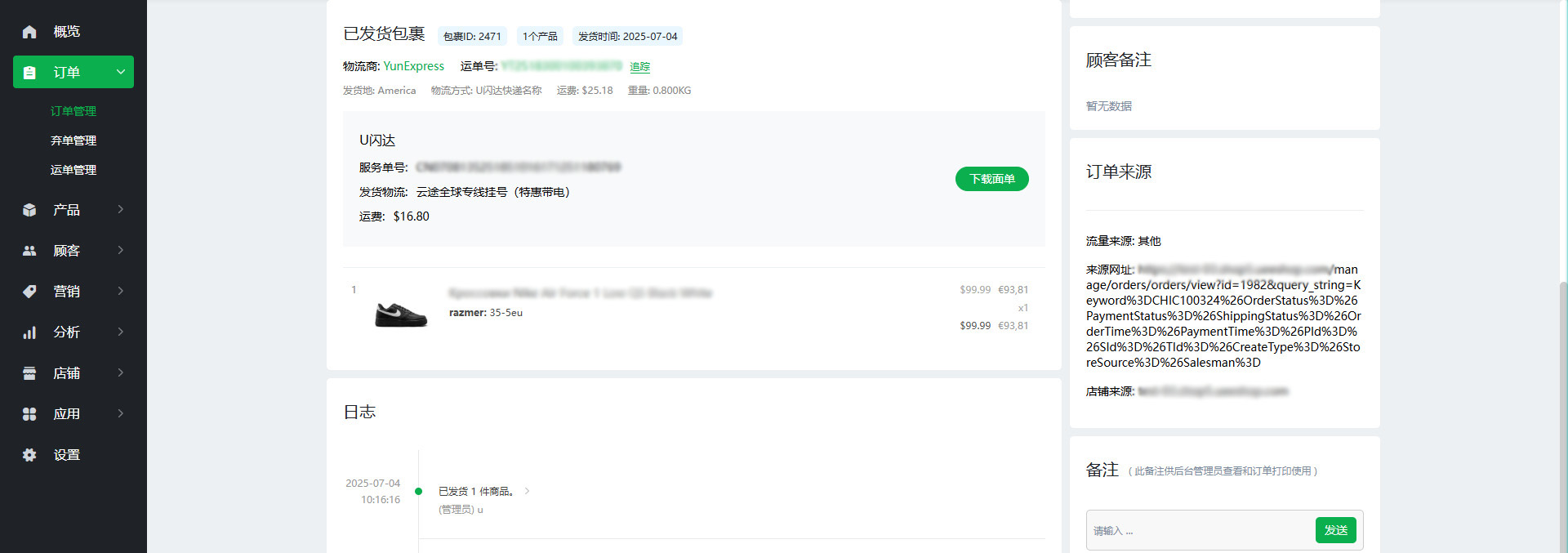Click the gear icon beside 设置
Screen dimensions: 1568x553
29,455
